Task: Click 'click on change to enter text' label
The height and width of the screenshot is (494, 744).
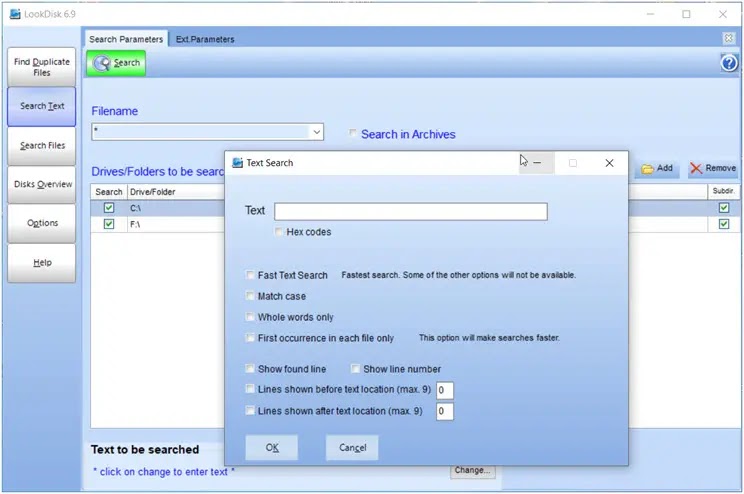Action: click(x=164, y=472)
